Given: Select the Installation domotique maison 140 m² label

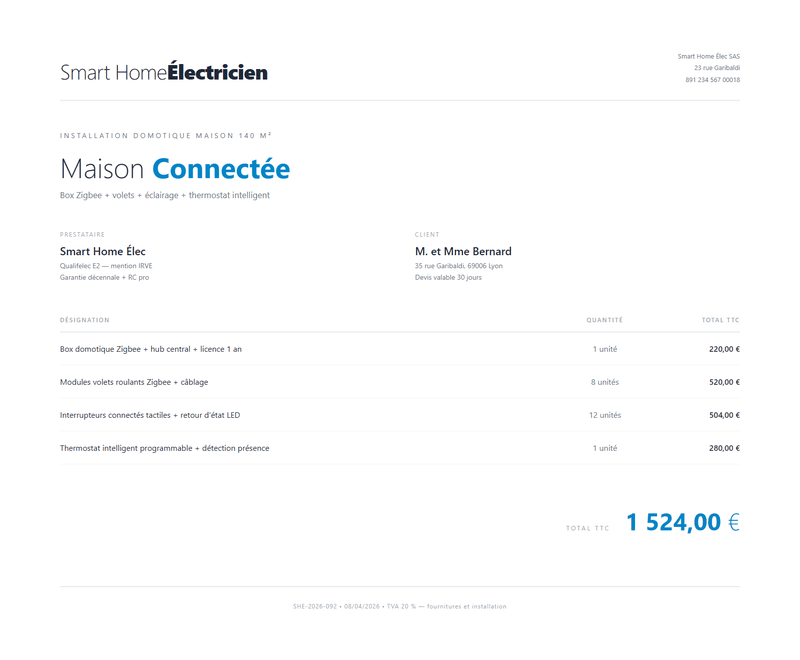Looking at the screenshot, I should [x=166, y=135].
